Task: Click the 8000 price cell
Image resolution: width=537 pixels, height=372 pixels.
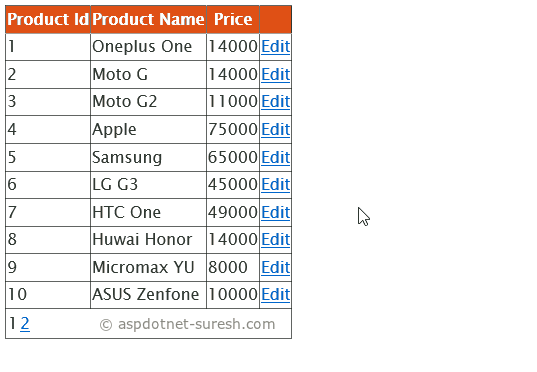Action: tap(233, 268)
